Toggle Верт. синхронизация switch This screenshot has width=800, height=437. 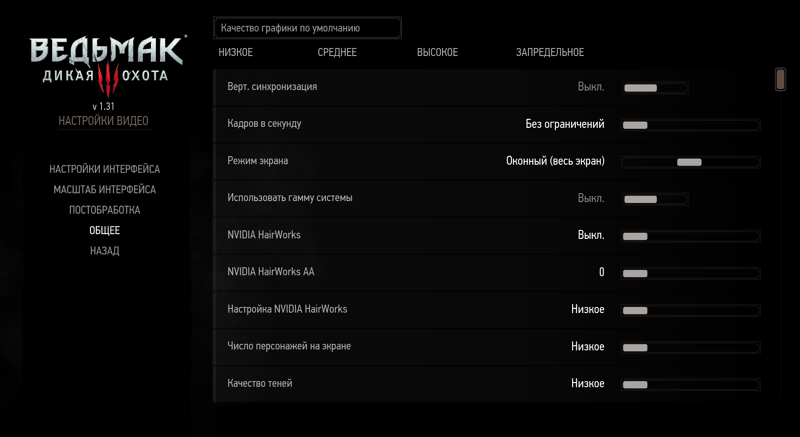(655, 88)
